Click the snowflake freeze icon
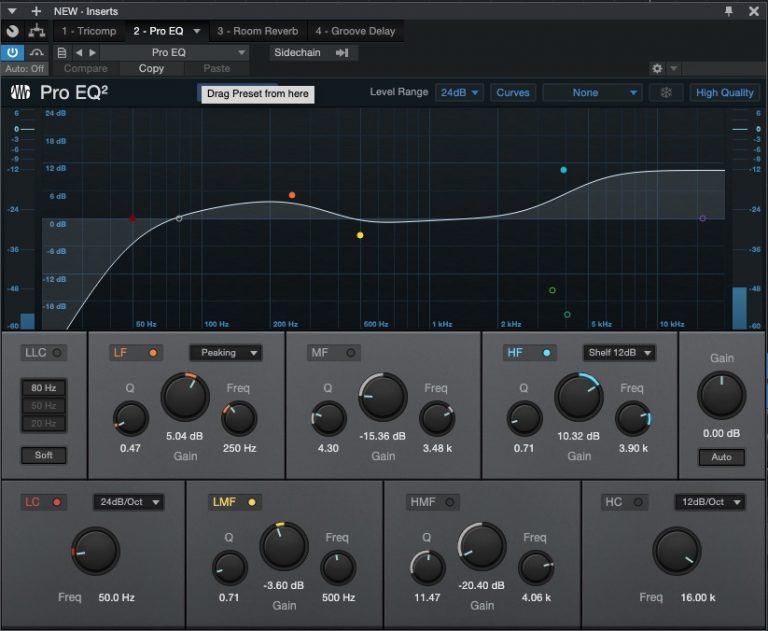Image resolution: width=768 pixels, height=631 pixels. (666, 93)
